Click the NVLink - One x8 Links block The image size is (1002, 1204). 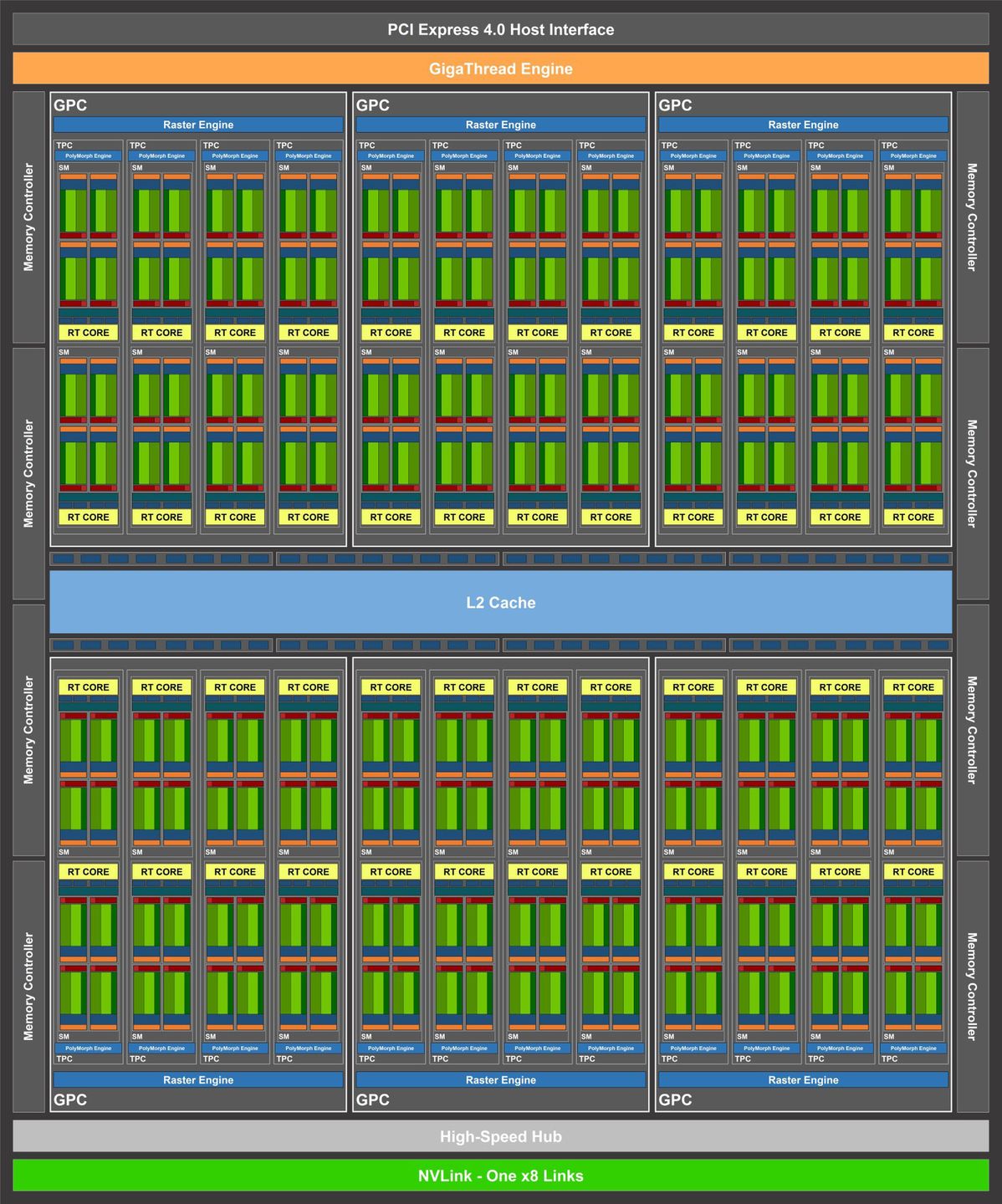point(501,1176)
